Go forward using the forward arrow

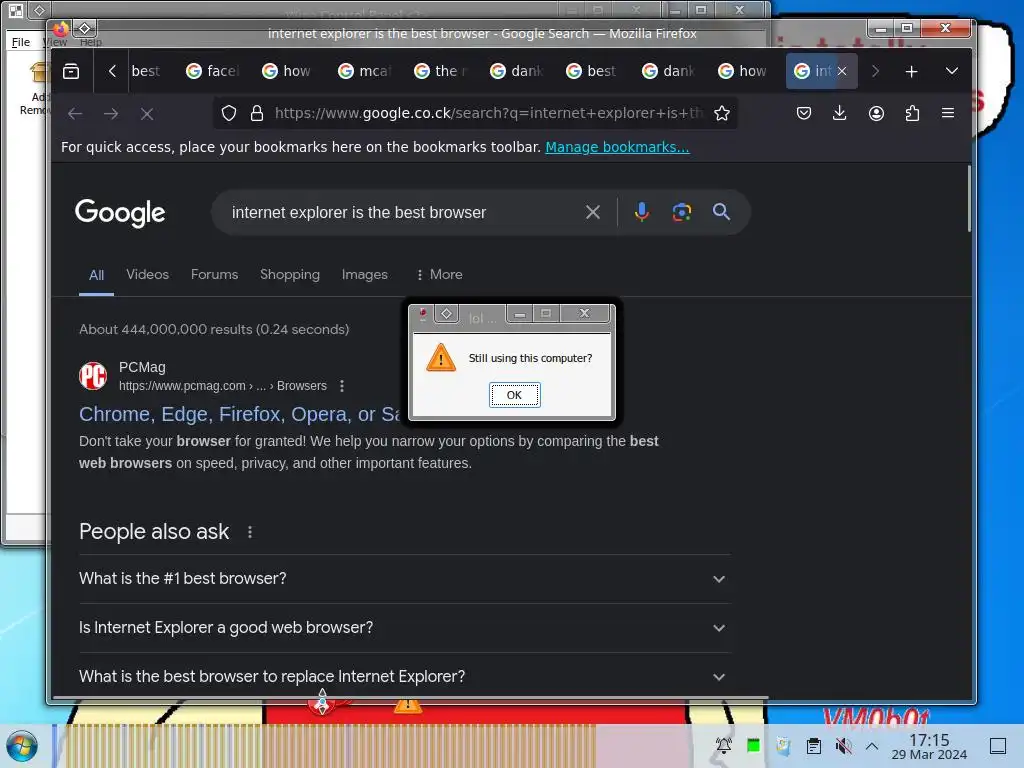click(111, 114)
